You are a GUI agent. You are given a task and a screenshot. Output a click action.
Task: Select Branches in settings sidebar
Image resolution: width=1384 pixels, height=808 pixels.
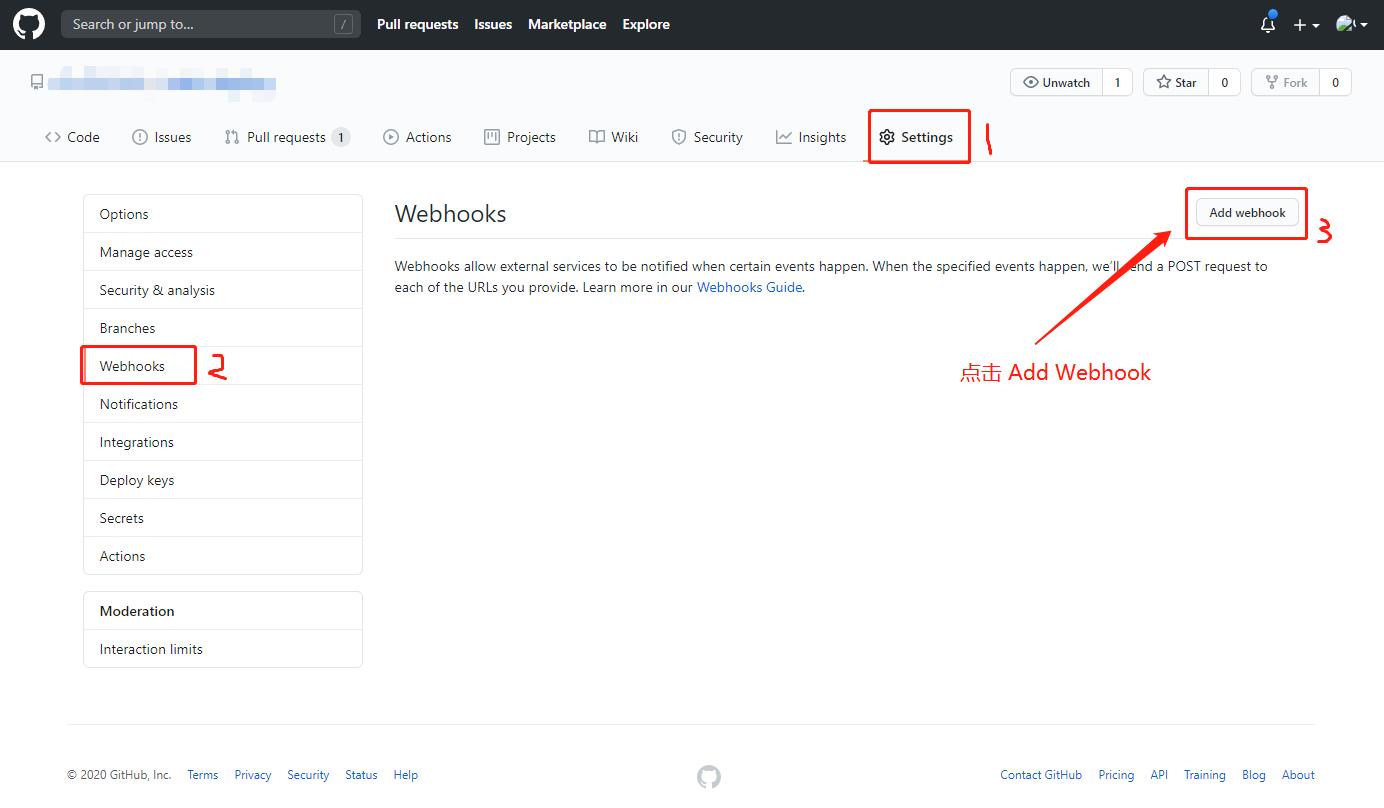(x=223, y=328)
